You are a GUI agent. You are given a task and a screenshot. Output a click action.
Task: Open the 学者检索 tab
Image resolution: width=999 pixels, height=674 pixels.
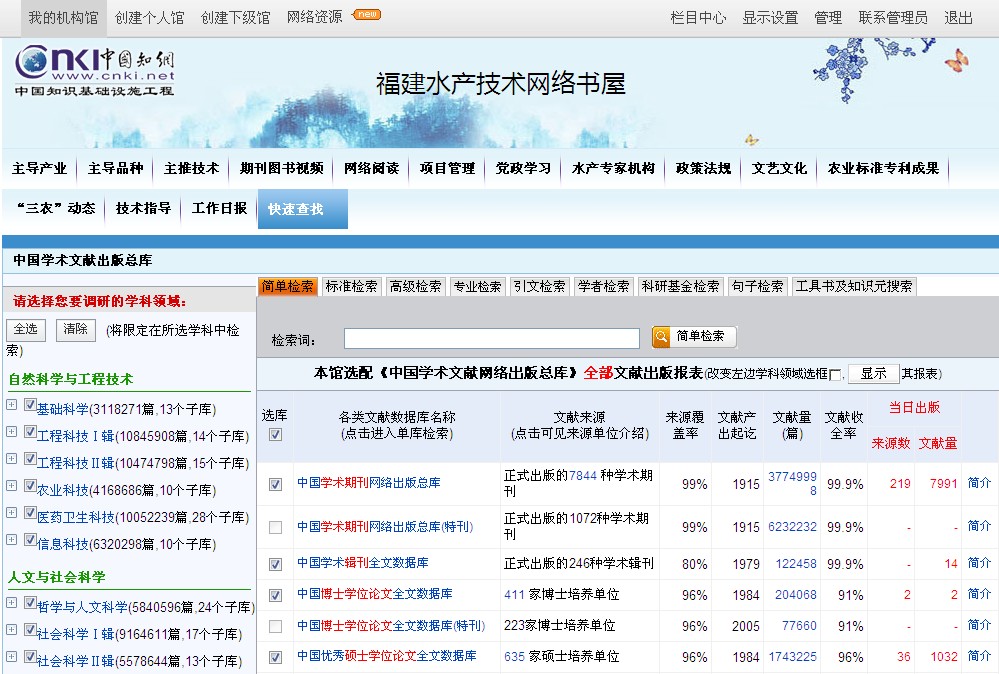[603, 287]
